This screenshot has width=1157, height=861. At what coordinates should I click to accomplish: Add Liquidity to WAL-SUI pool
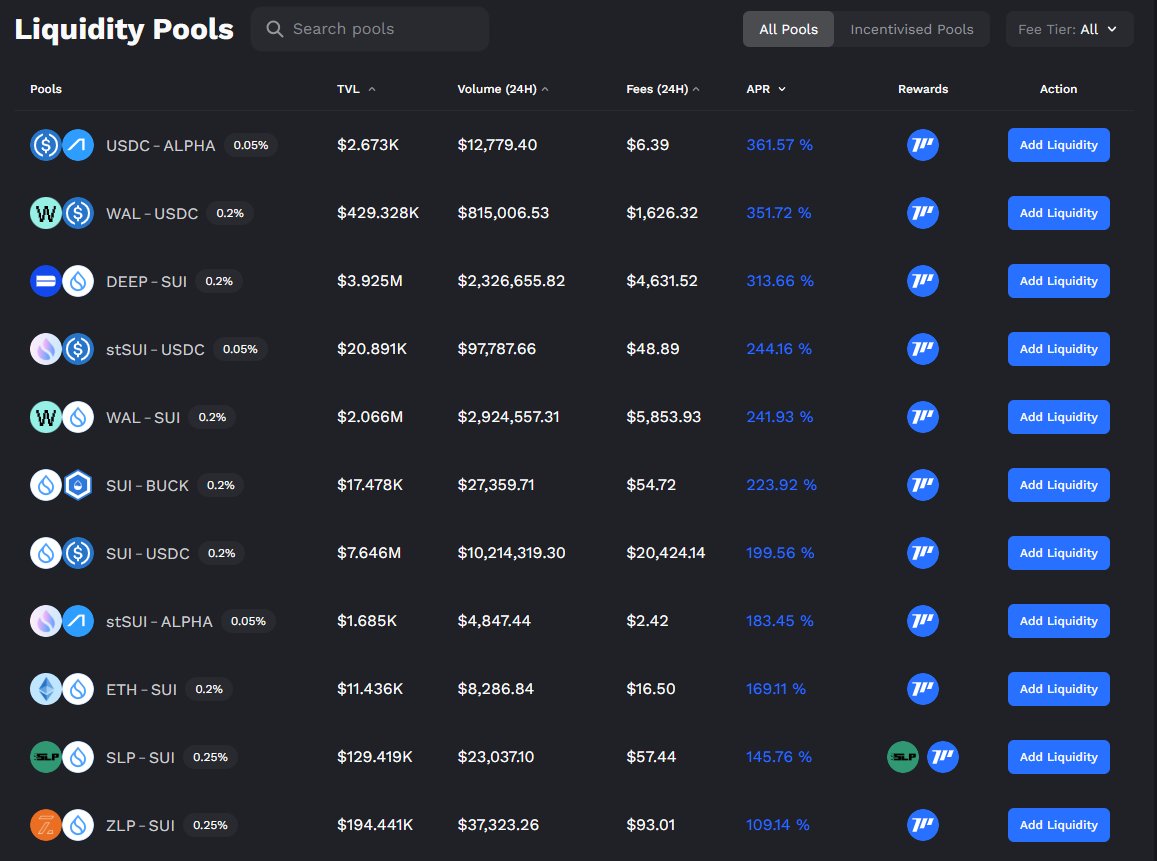coord(1058,417)
